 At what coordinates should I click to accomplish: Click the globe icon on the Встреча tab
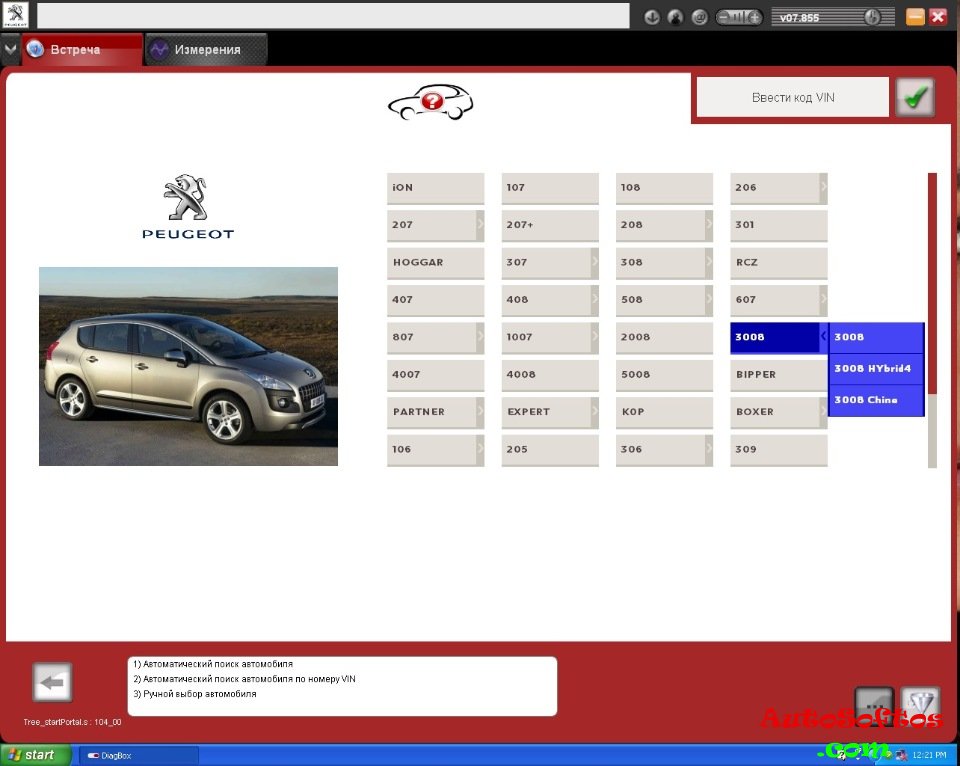(x=35, y=49)
